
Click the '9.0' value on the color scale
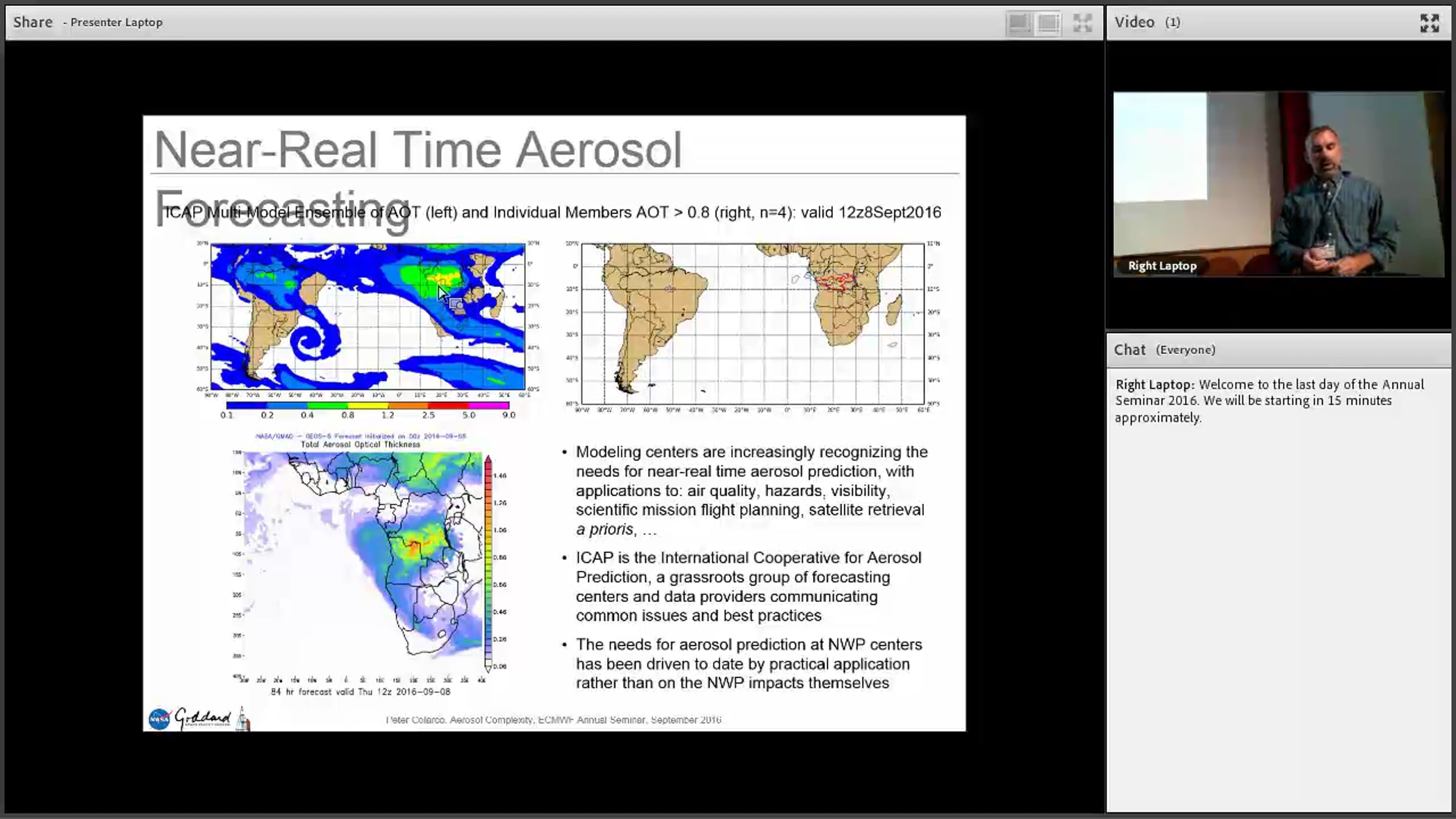508,416
